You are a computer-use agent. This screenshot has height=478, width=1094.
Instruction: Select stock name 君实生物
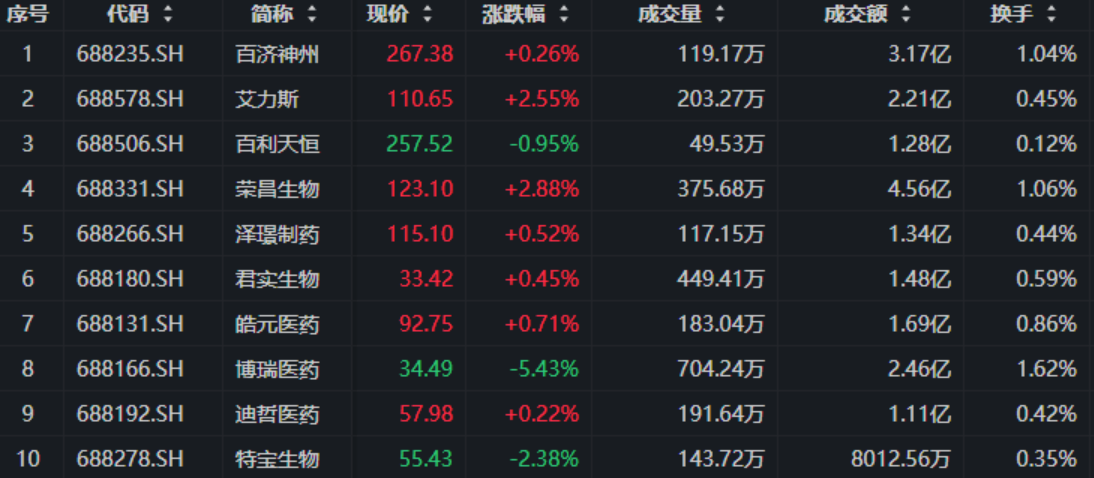click(x=277, y=279)
